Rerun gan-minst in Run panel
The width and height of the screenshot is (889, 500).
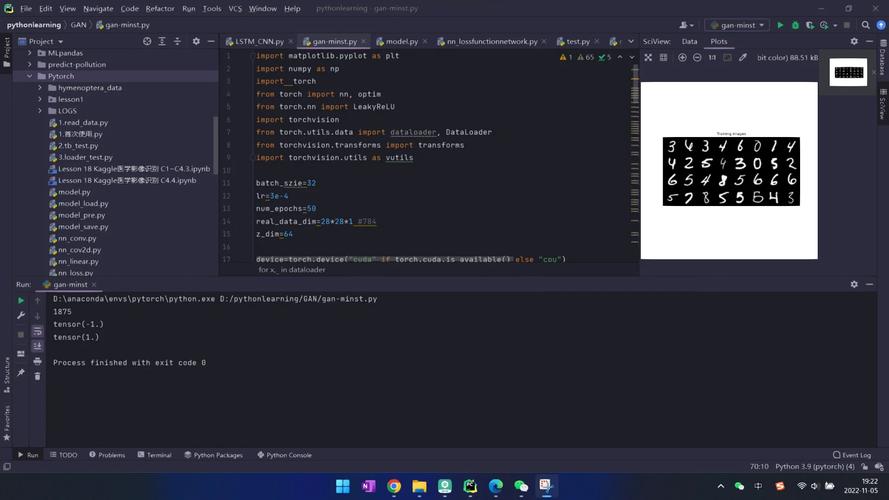21,300
